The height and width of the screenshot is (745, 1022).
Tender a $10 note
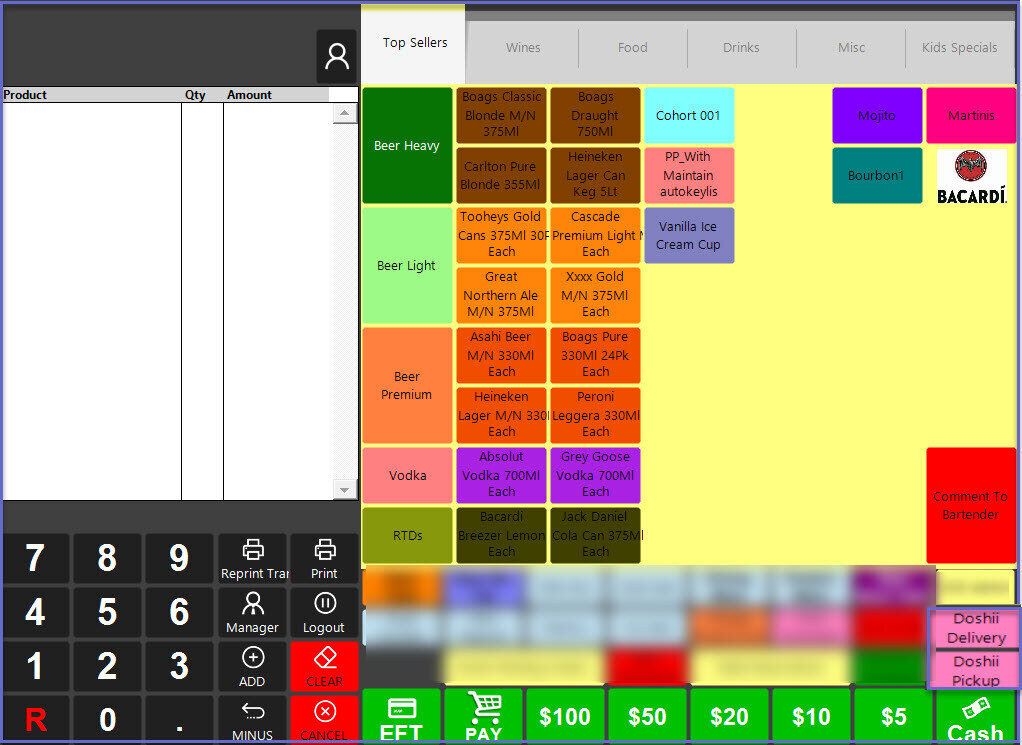pyautogui.click(x=811, y=716)
